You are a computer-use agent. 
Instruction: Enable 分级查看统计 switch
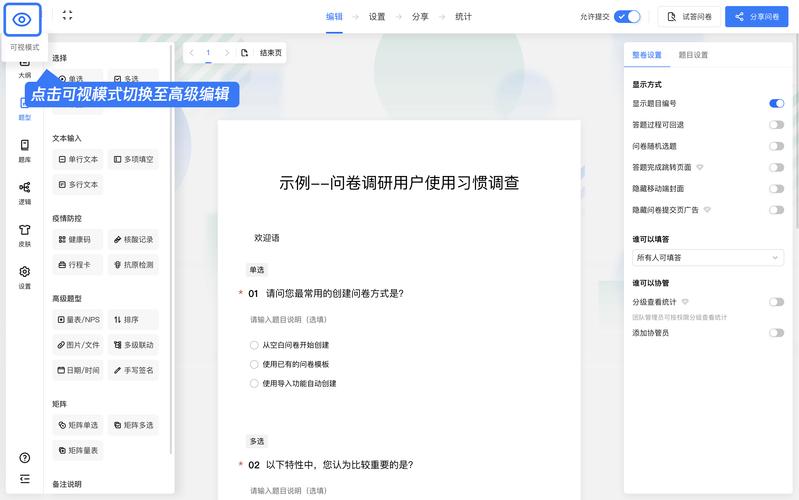click(x=777, y=302)
